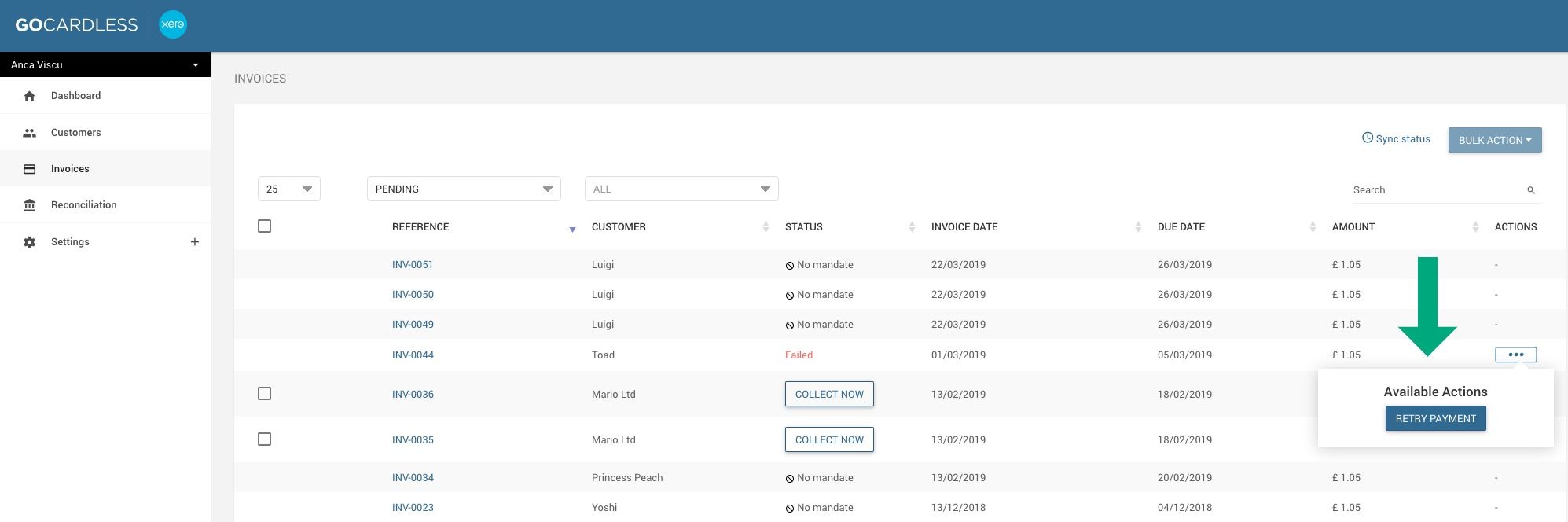The width and height of the screenshot is (1568, 522).
Task: Click invoice date 13/12/2018
Action: pyautogui.click(x=958, y=508)
